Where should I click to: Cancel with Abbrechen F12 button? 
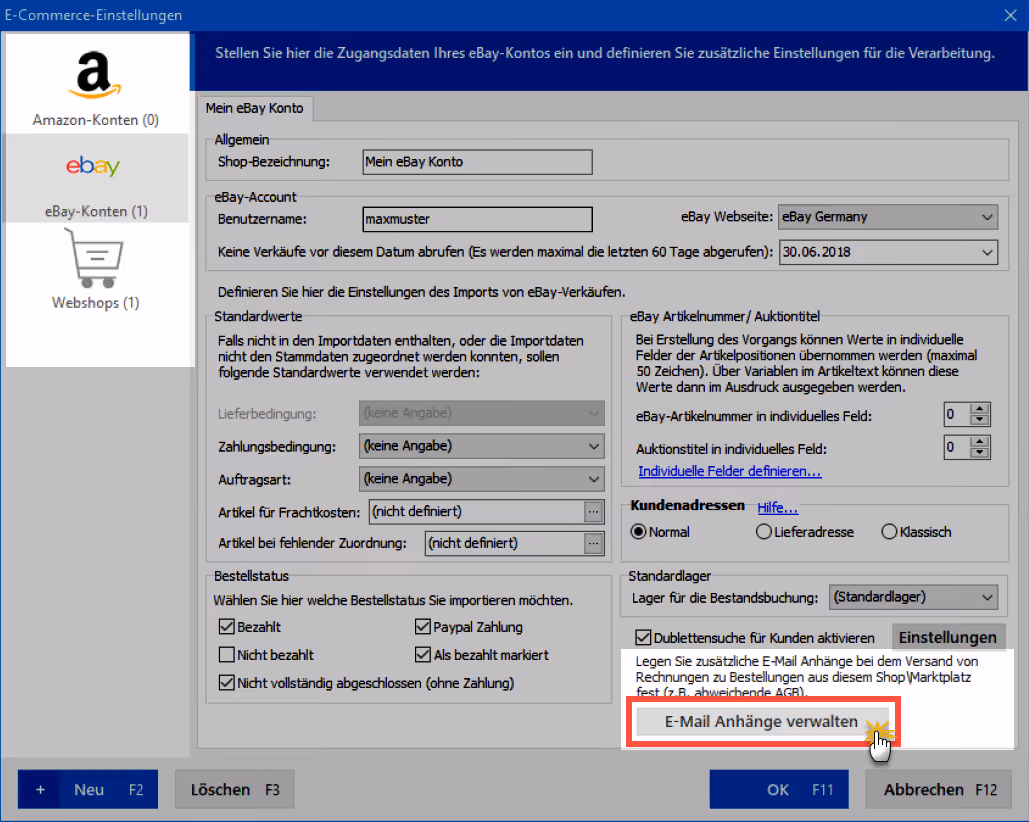point(939,789)
